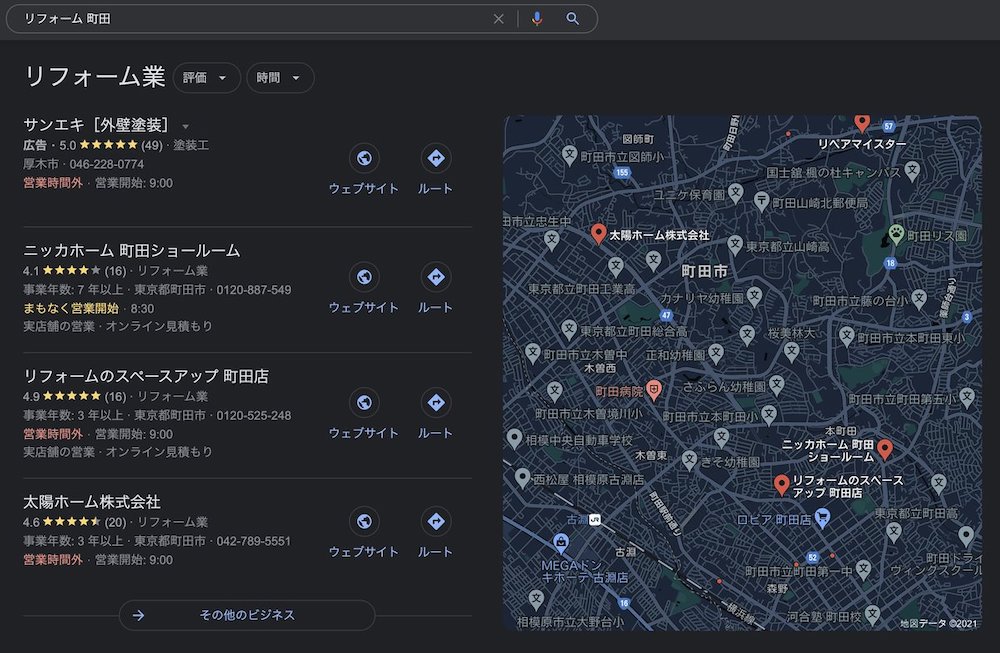The height and width of the screenshot is (653, 1000).
Task: Select the リペアマイスター map pin
Action: pos(862,123)
